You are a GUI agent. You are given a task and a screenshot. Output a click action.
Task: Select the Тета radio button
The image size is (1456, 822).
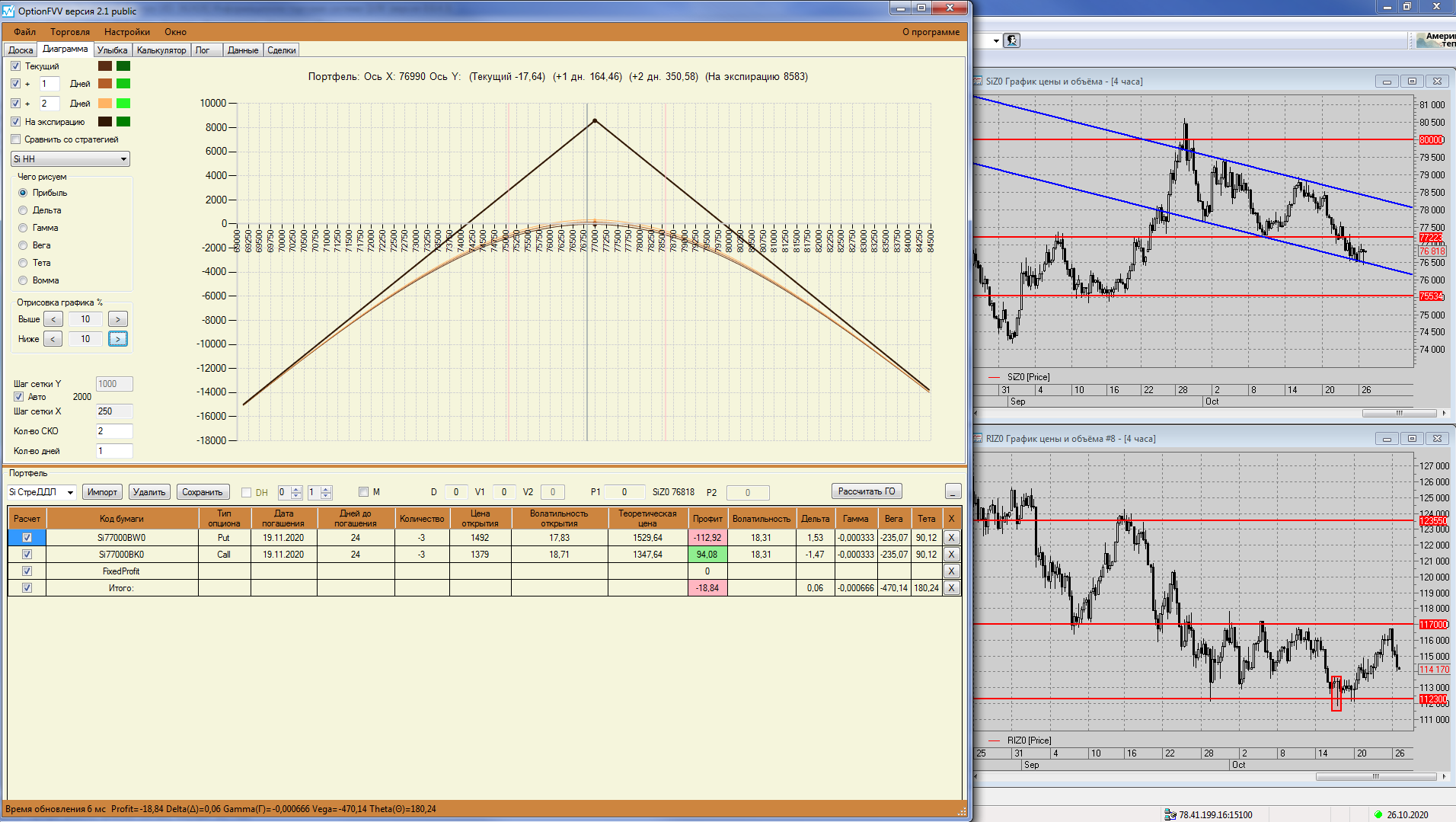[23, 263]
